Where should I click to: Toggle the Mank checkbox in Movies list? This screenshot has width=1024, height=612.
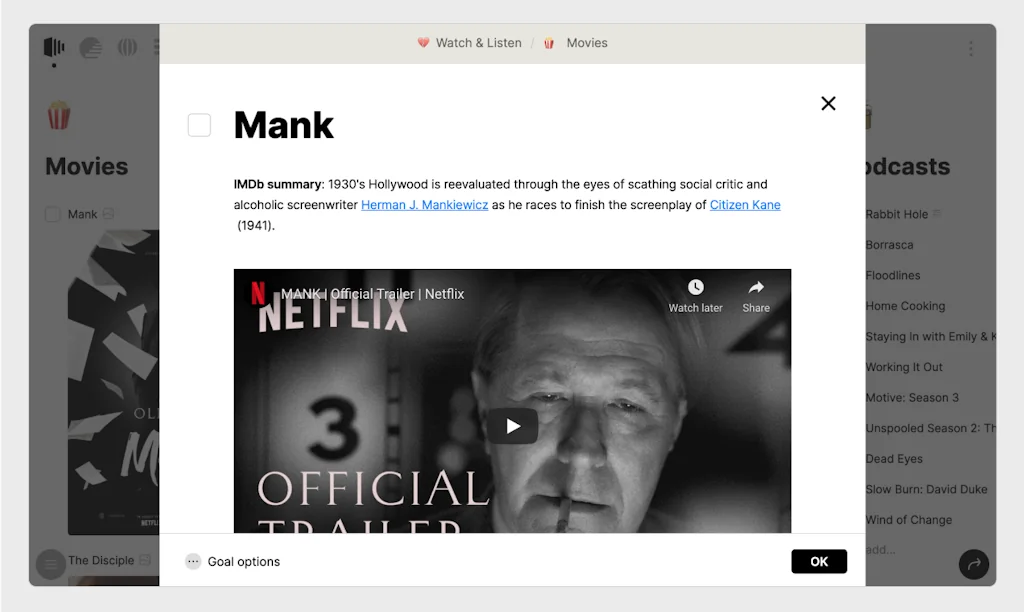pos(53,214)
